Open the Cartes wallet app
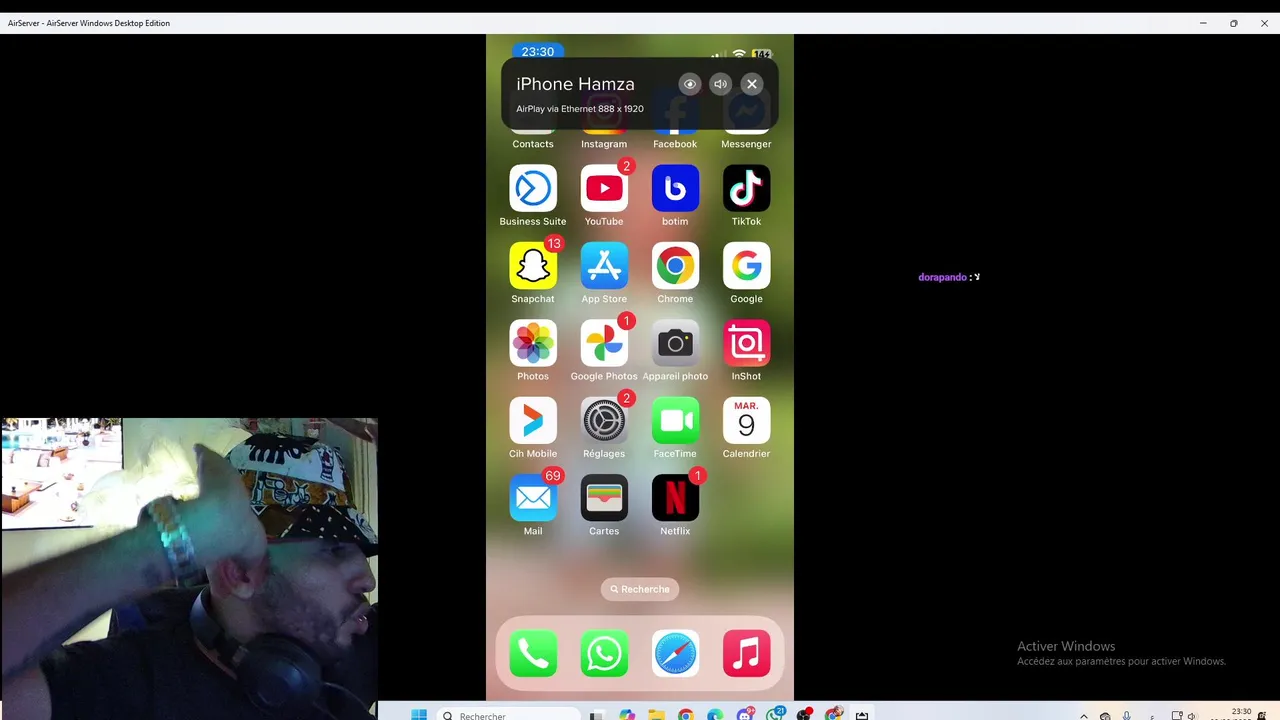 (x=604, y=498)
